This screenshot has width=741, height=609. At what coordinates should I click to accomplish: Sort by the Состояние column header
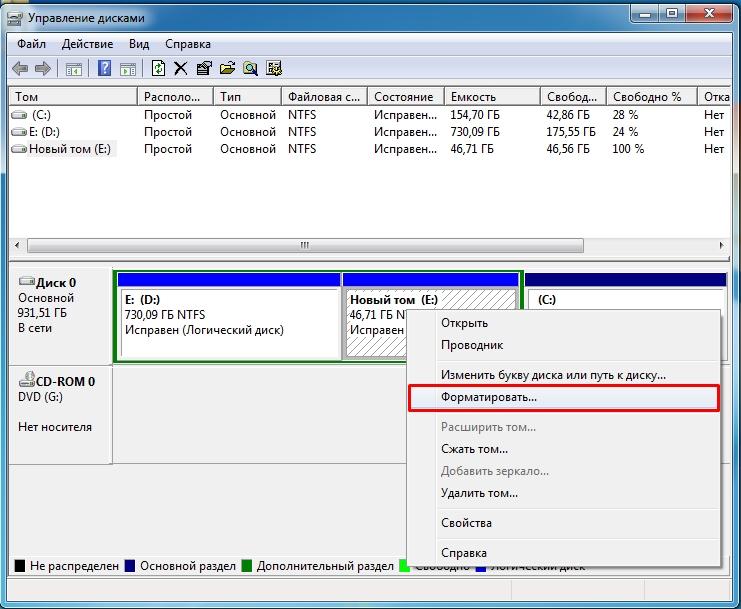(405, 97)
